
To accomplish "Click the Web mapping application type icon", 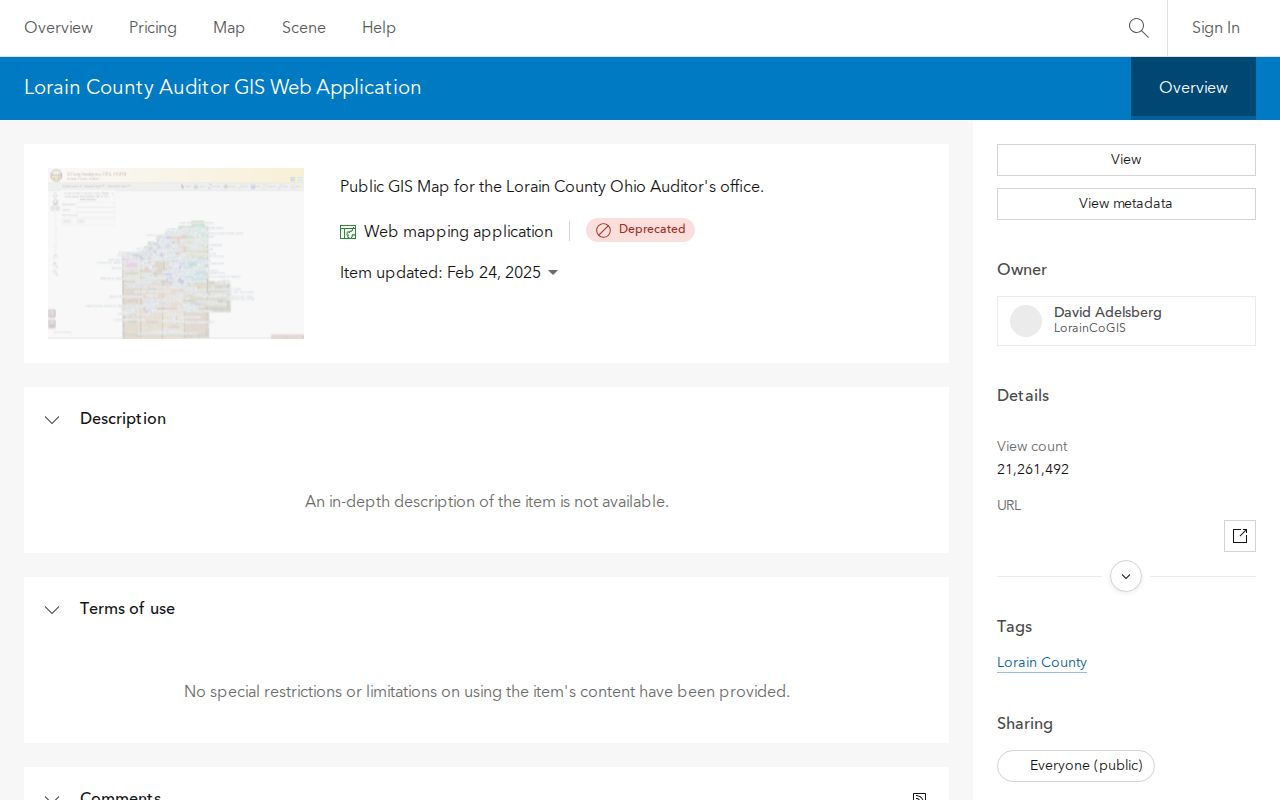I will point(348,232).
